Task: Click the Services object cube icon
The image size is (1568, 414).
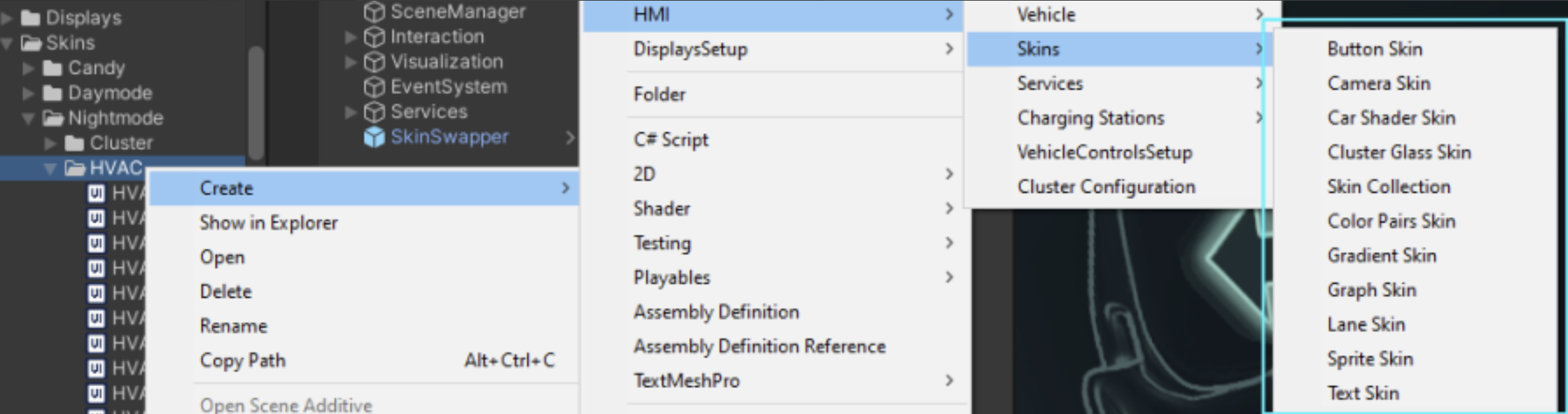Action: coord(375,112)
